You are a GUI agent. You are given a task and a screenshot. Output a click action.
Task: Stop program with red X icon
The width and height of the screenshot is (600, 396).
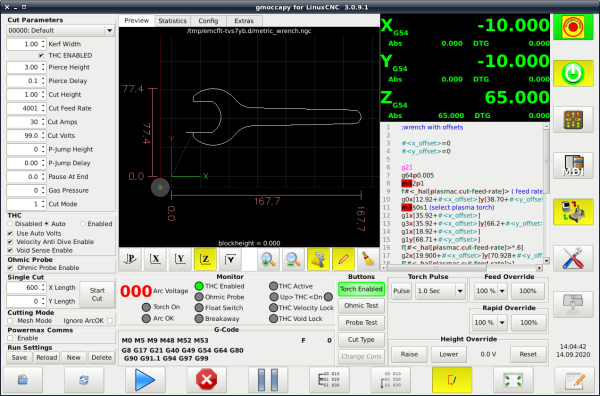coord(207,380)
